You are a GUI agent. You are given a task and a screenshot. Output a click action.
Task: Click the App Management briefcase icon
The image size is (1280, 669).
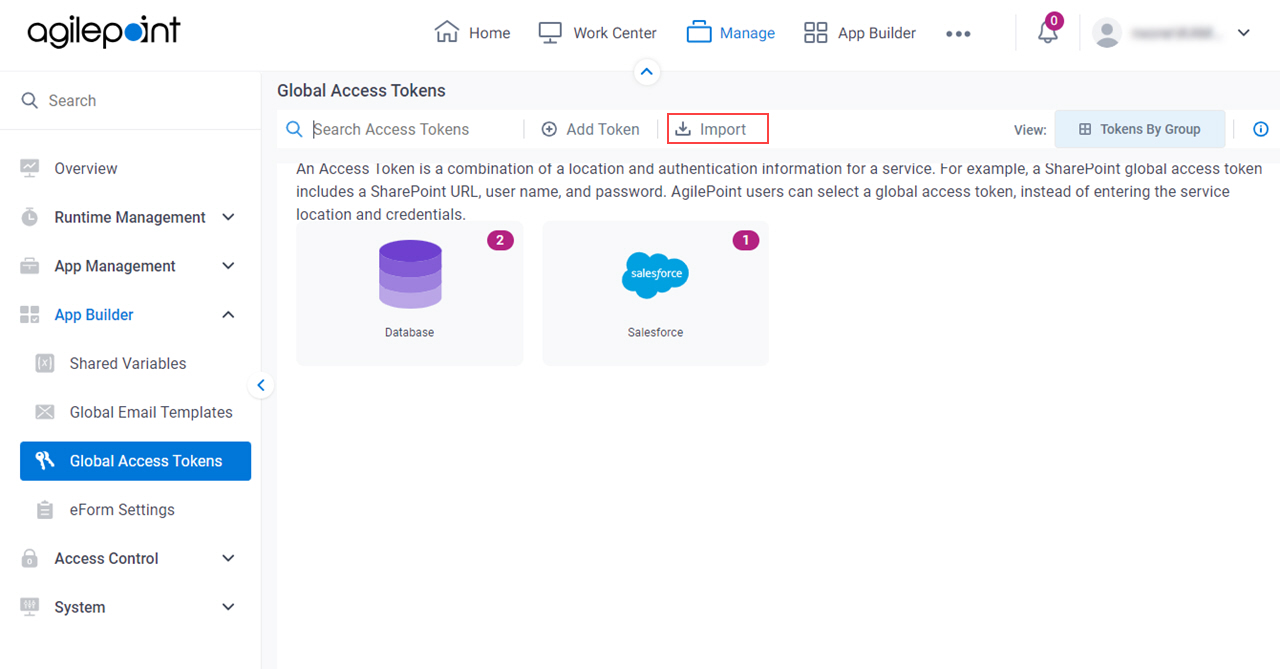pos(30,266)
